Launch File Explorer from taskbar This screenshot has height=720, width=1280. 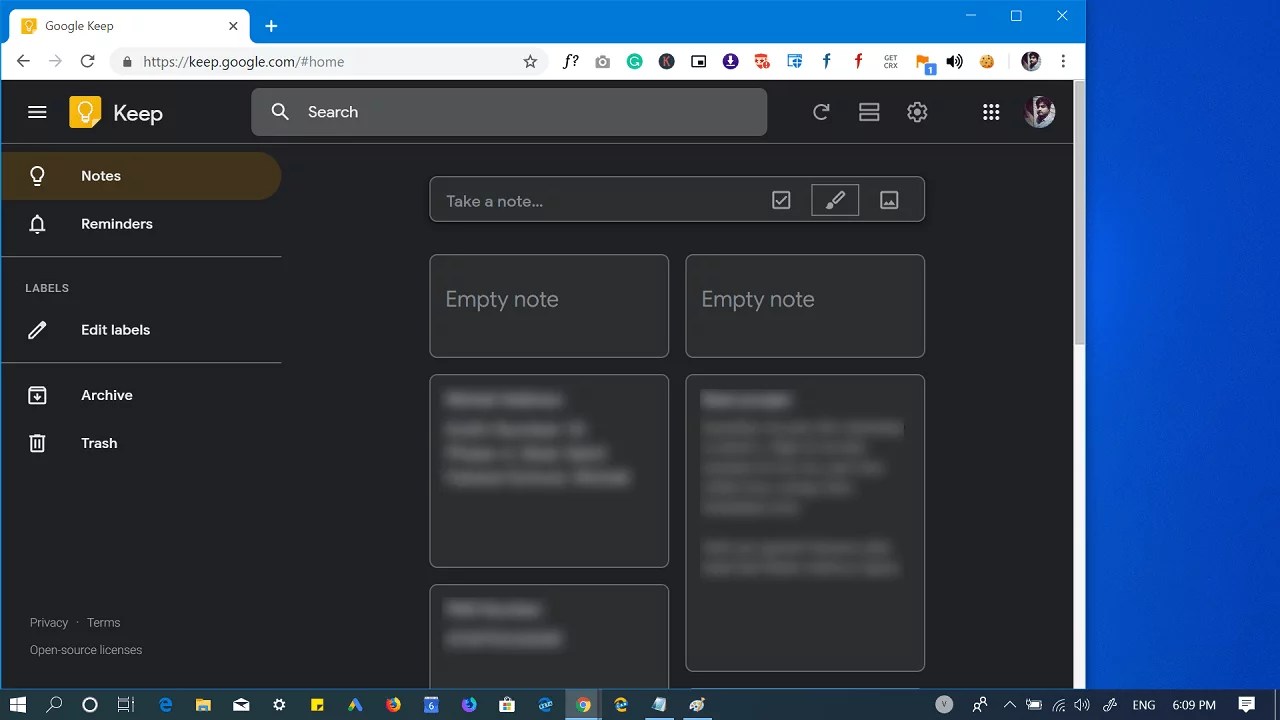pos(203,704)
